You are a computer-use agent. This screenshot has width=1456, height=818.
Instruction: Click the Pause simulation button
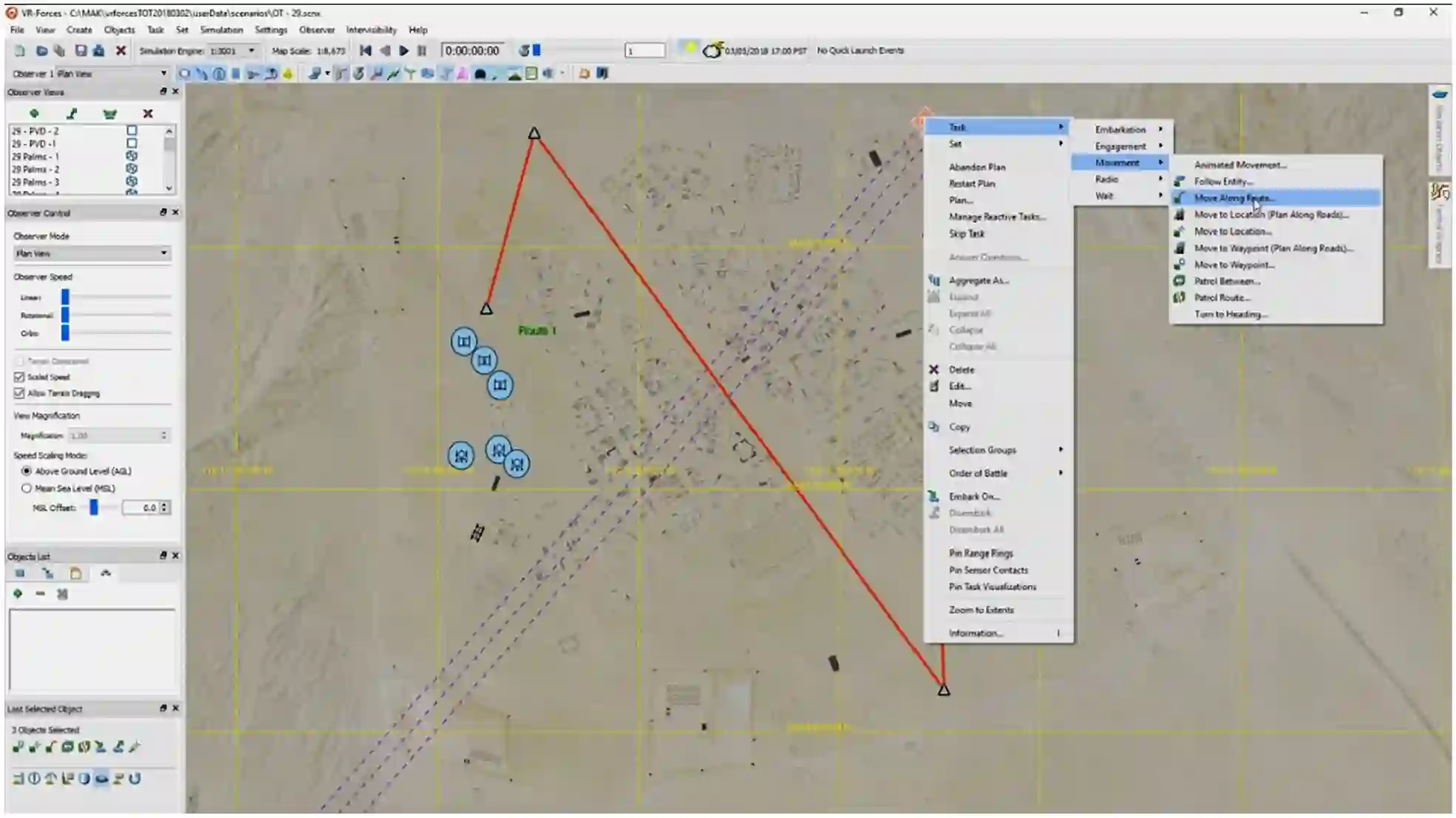422,51
